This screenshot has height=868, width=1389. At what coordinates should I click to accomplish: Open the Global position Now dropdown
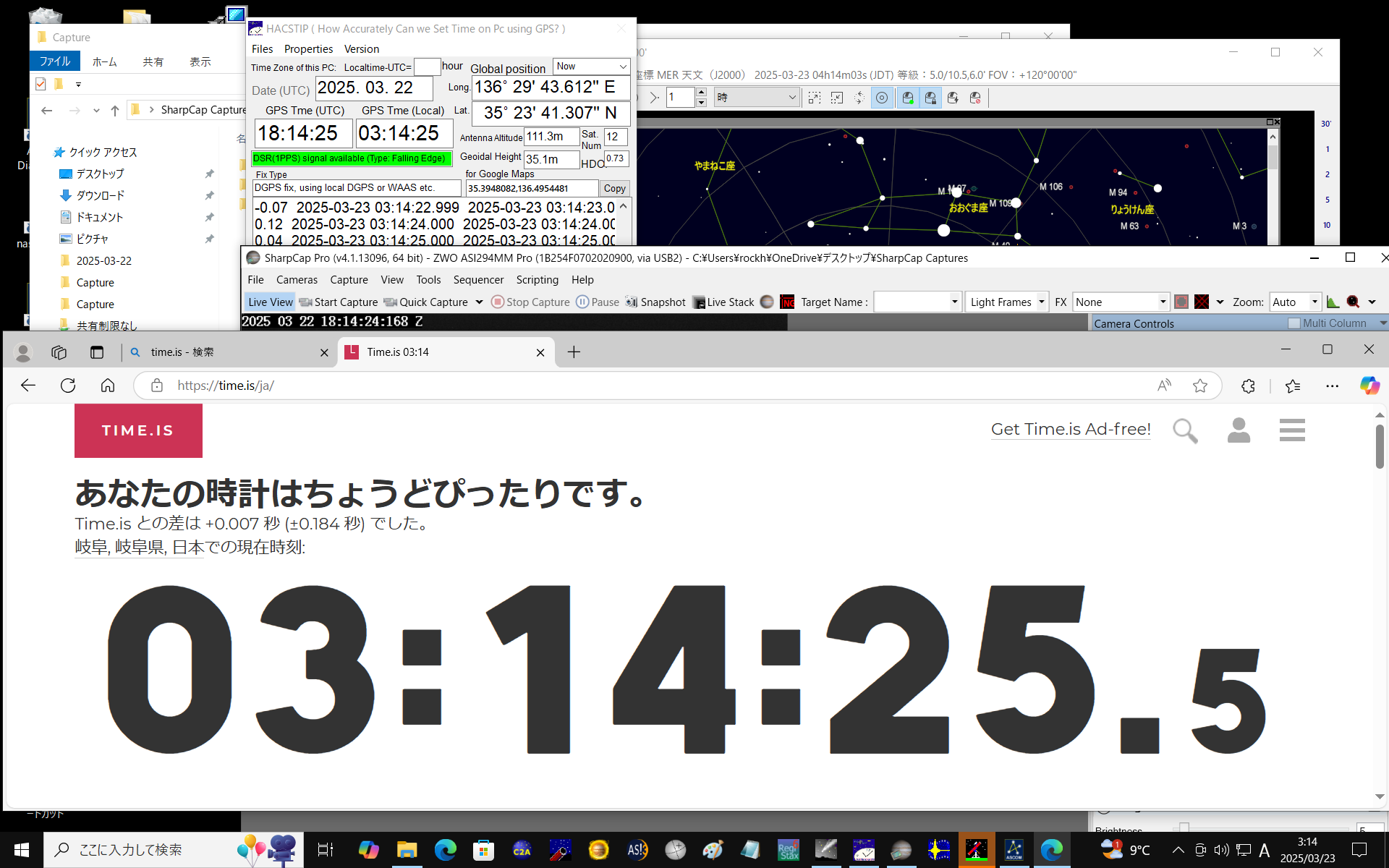[x=622, y=67]
